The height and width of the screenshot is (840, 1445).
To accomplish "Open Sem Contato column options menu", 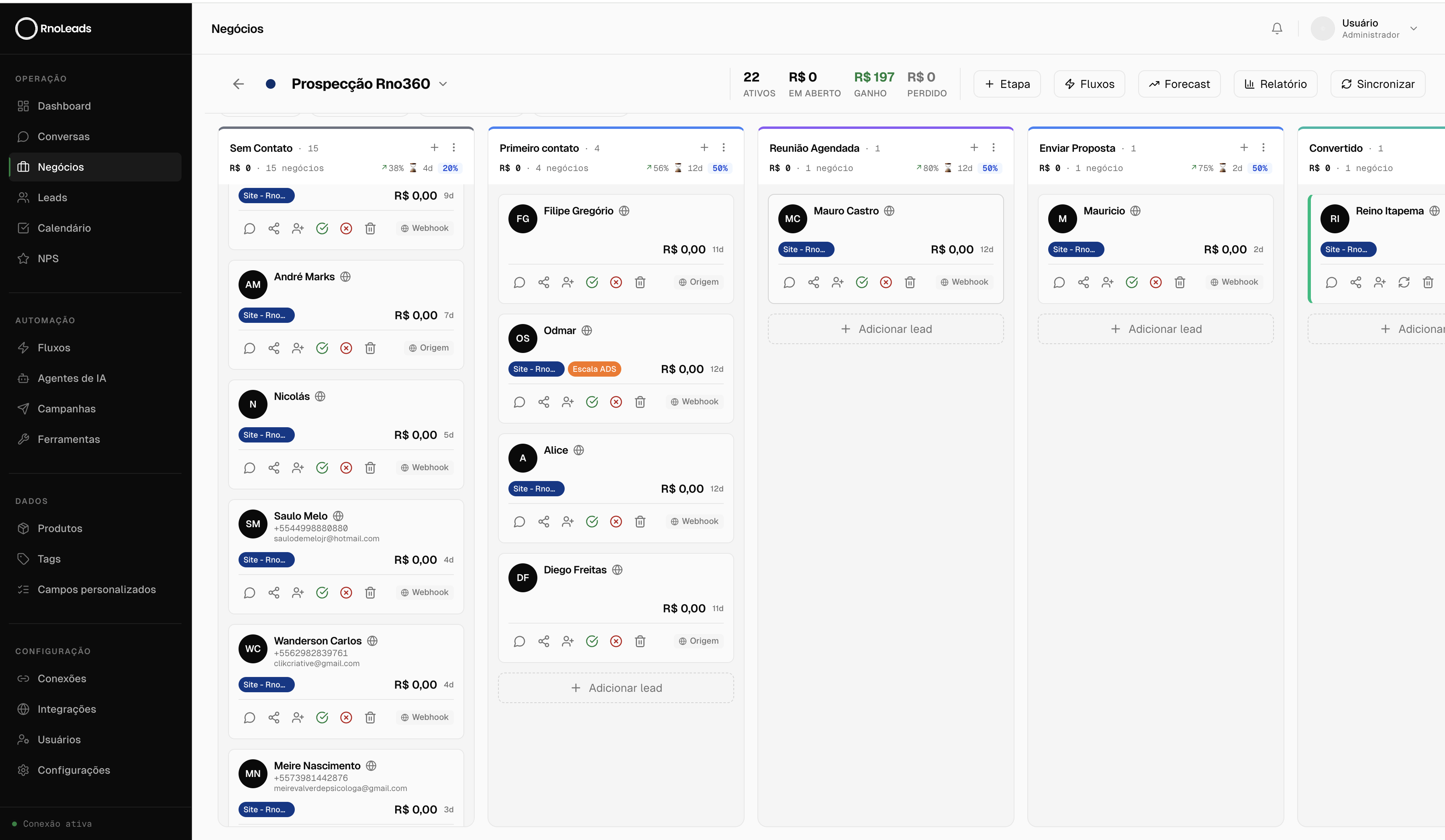I will point(453,147).
